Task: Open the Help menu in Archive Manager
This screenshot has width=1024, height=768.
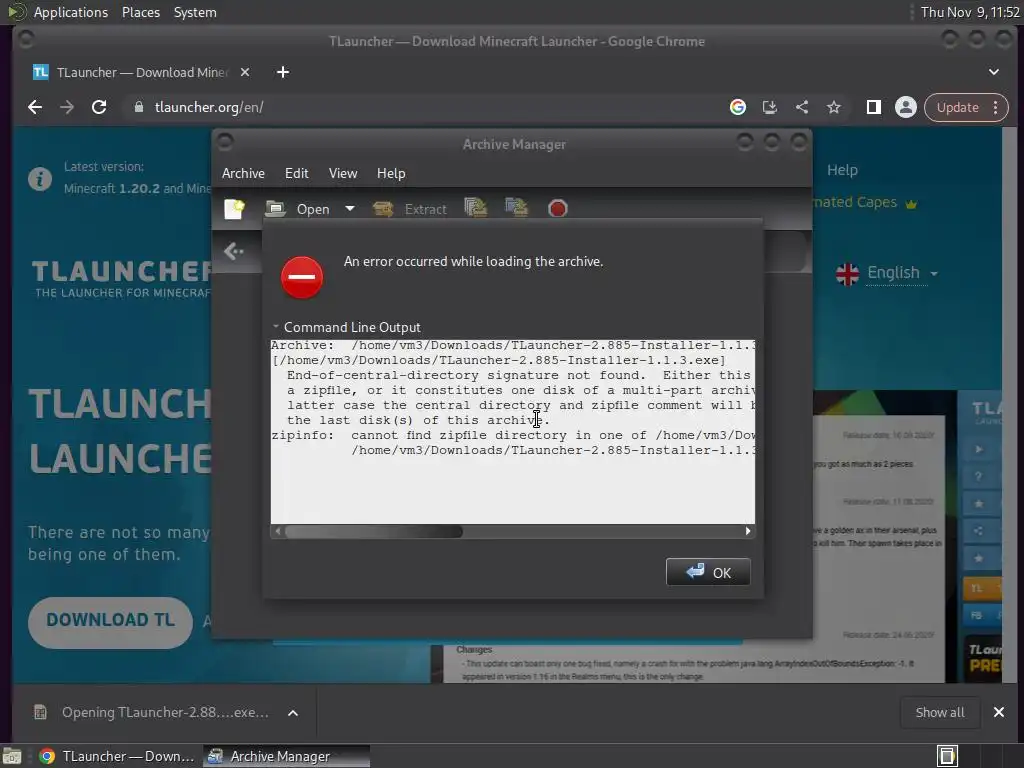Action: 391,174
